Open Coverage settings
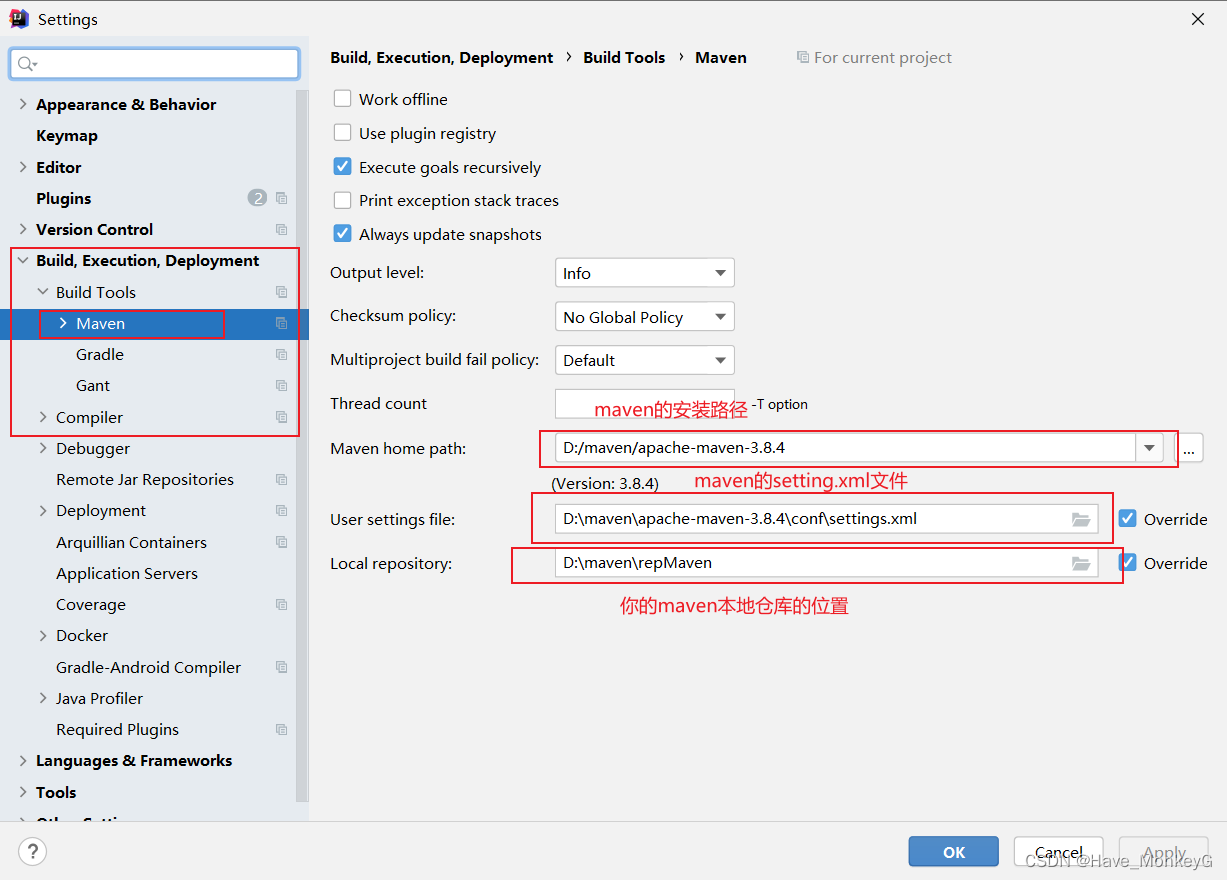This screenshot has height=880, width=1227. tap(91, 604)
